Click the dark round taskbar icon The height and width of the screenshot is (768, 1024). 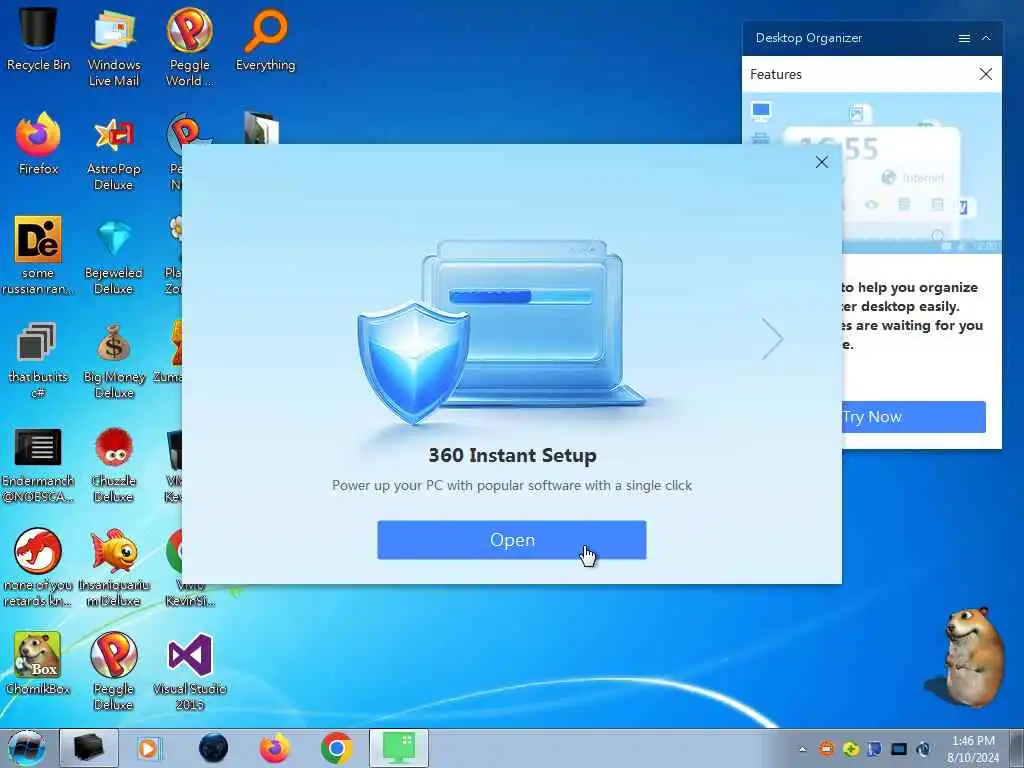click(214, 748)
